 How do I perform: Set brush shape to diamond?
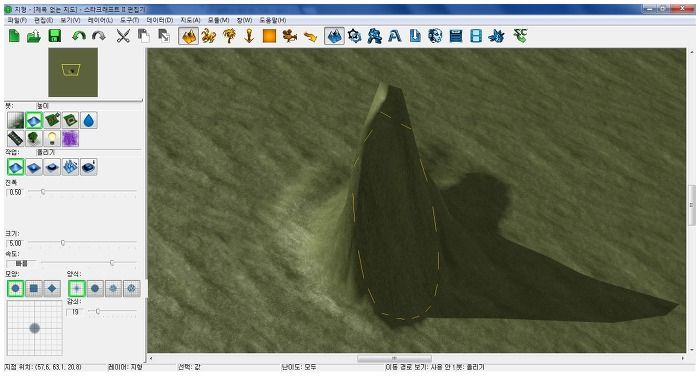[52, 288]
